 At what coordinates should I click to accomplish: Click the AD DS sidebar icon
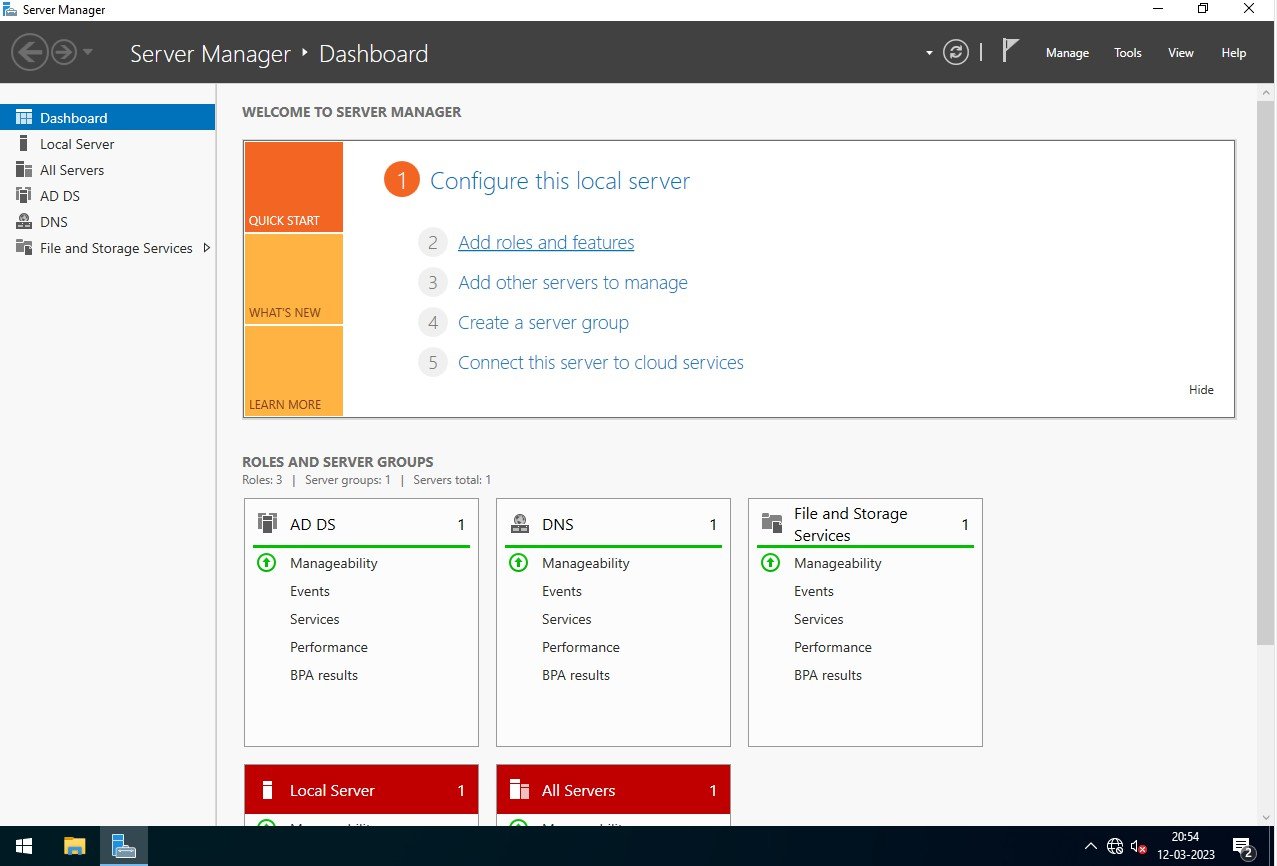(24, 195)
